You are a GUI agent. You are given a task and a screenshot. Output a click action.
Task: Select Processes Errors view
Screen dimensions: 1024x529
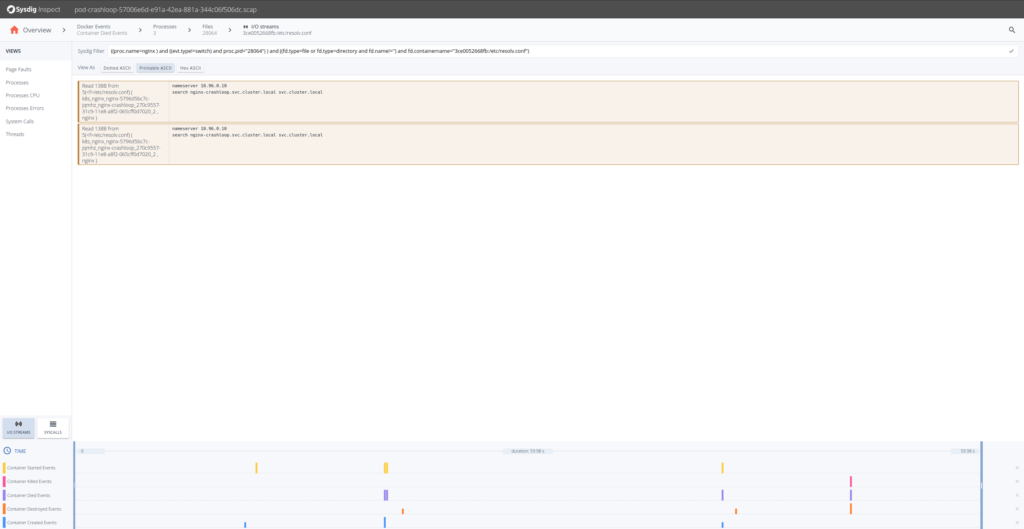click(25, 108)
